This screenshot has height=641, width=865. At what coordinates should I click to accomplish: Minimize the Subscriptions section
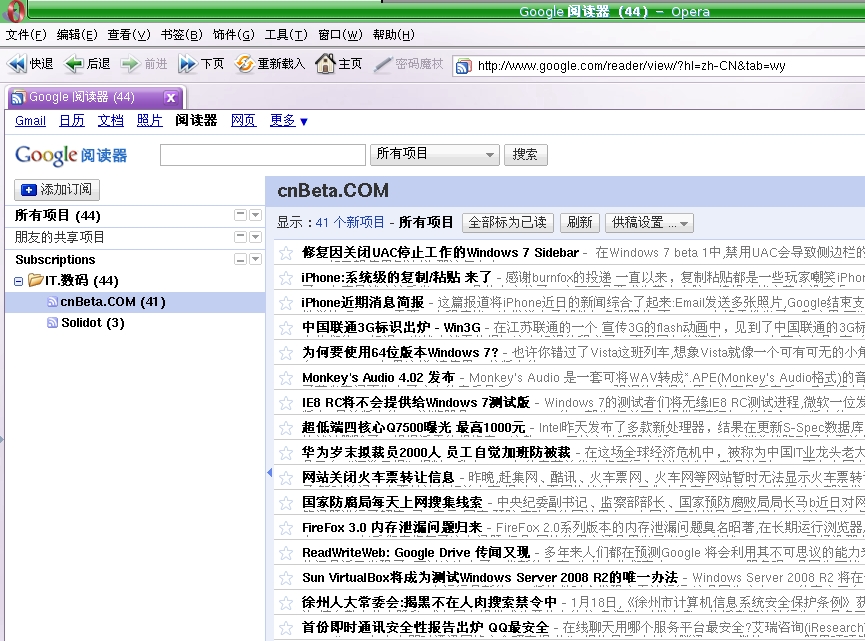[240, 259]
